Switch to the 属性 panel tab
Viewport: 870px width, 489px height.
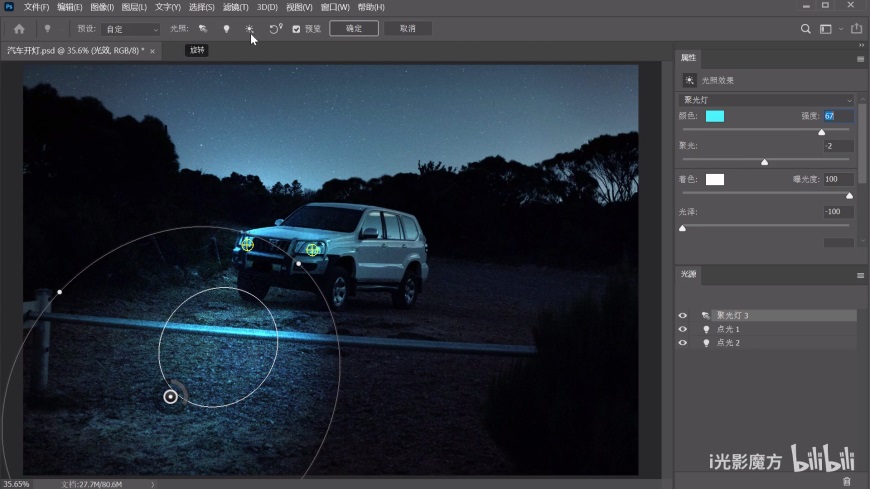[689, 58]
